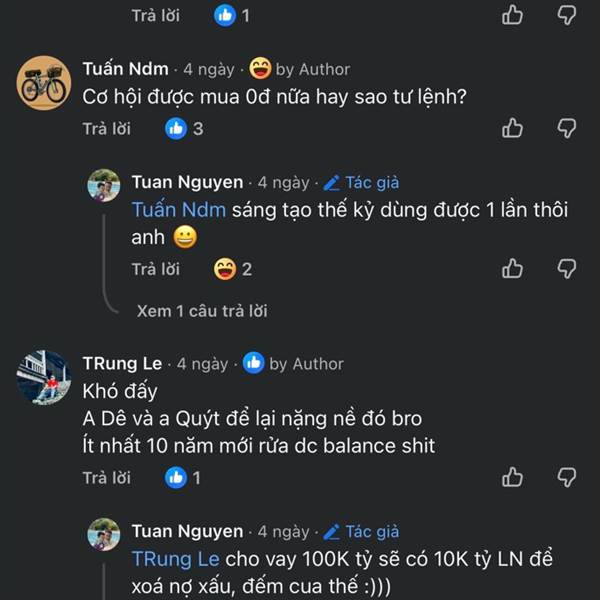Click thumbs down on the topmost comment
Image resolution: width=600 pixels, height=600 pixels.
coord(567,15)
